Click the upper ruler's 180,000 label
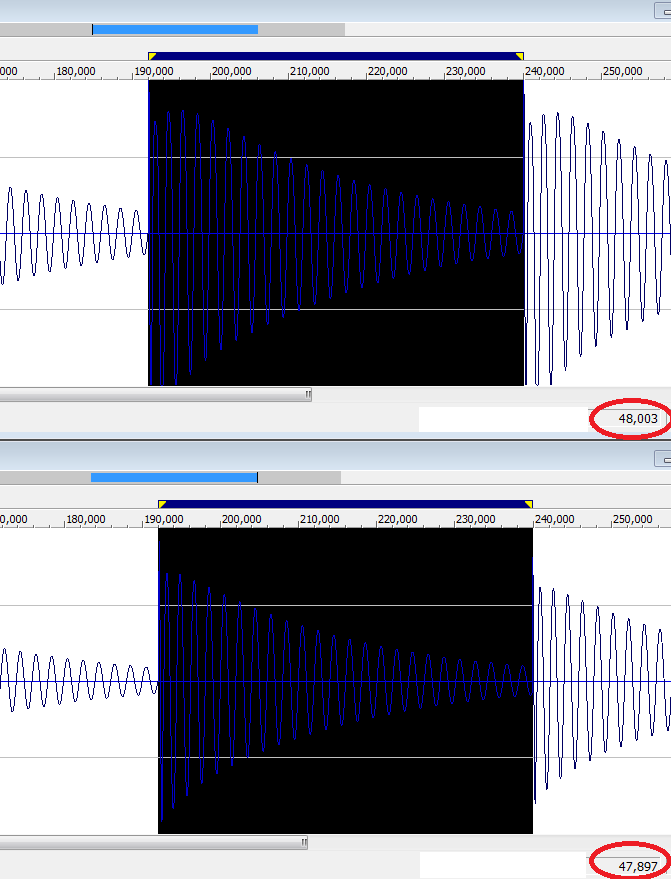 coord(76,71)
